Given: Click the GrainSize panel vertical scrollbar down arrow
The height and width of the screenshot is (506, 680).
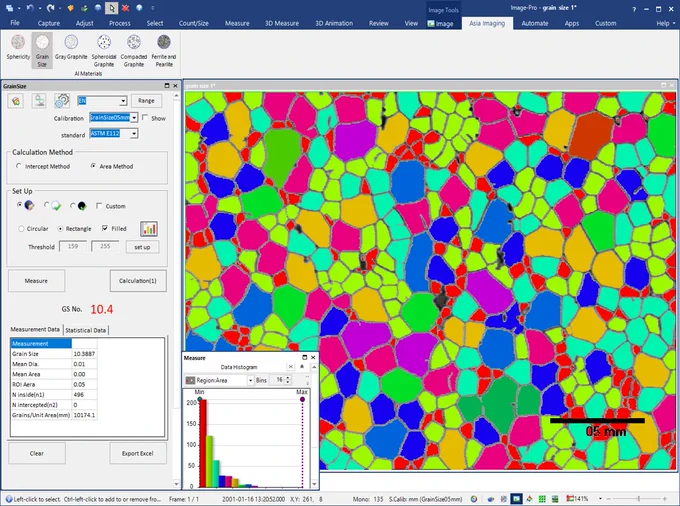Looking at the screenshot, I should pos(176,483).
